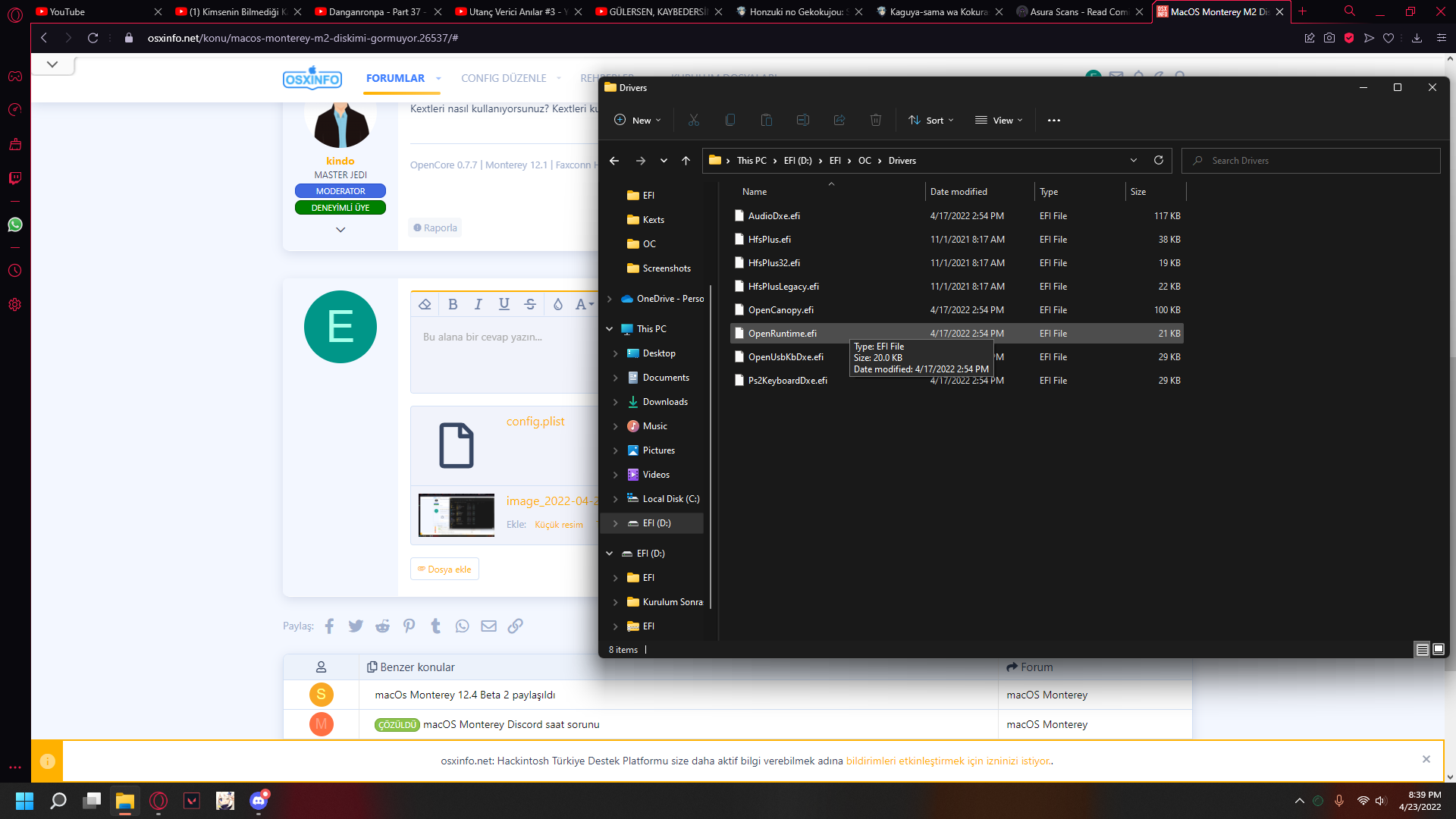1456x819 pixels.
Task: Share via Twitter icon below post
Action: [x=356, y=626]
